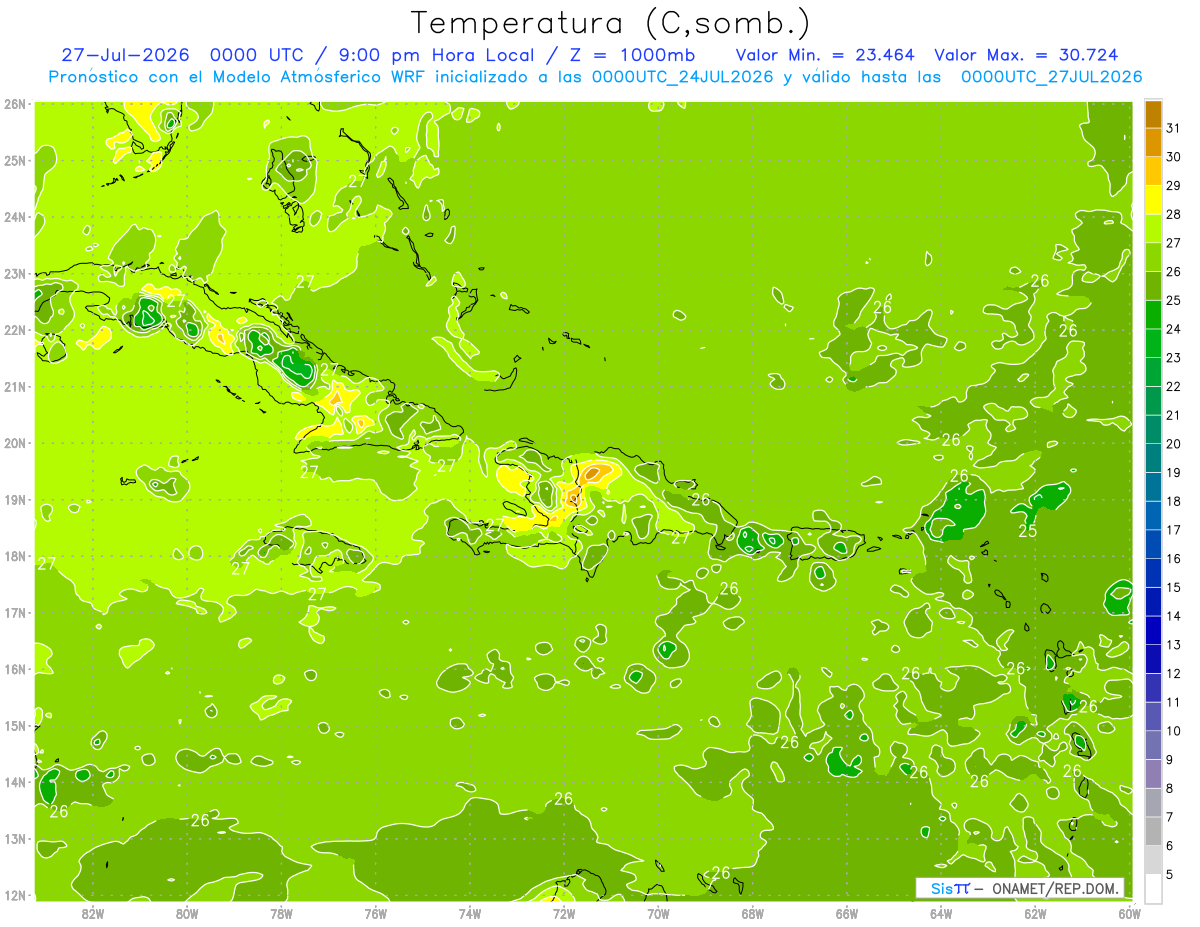This screenshot has width=1200, height=927.
Task: Click the latitude label "20N"
Action: click(x=15, y=443)
